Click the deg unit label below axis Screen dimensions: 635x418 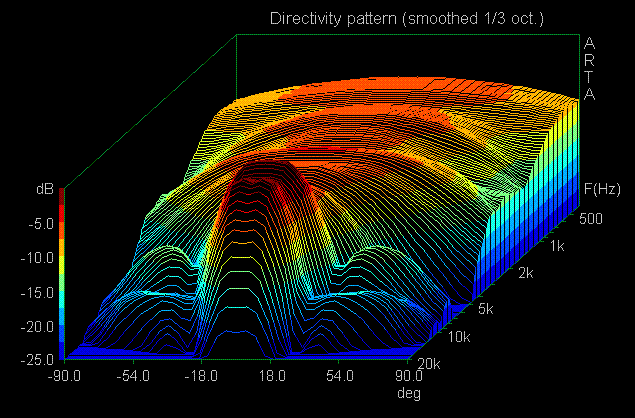[x=410, y=393]
